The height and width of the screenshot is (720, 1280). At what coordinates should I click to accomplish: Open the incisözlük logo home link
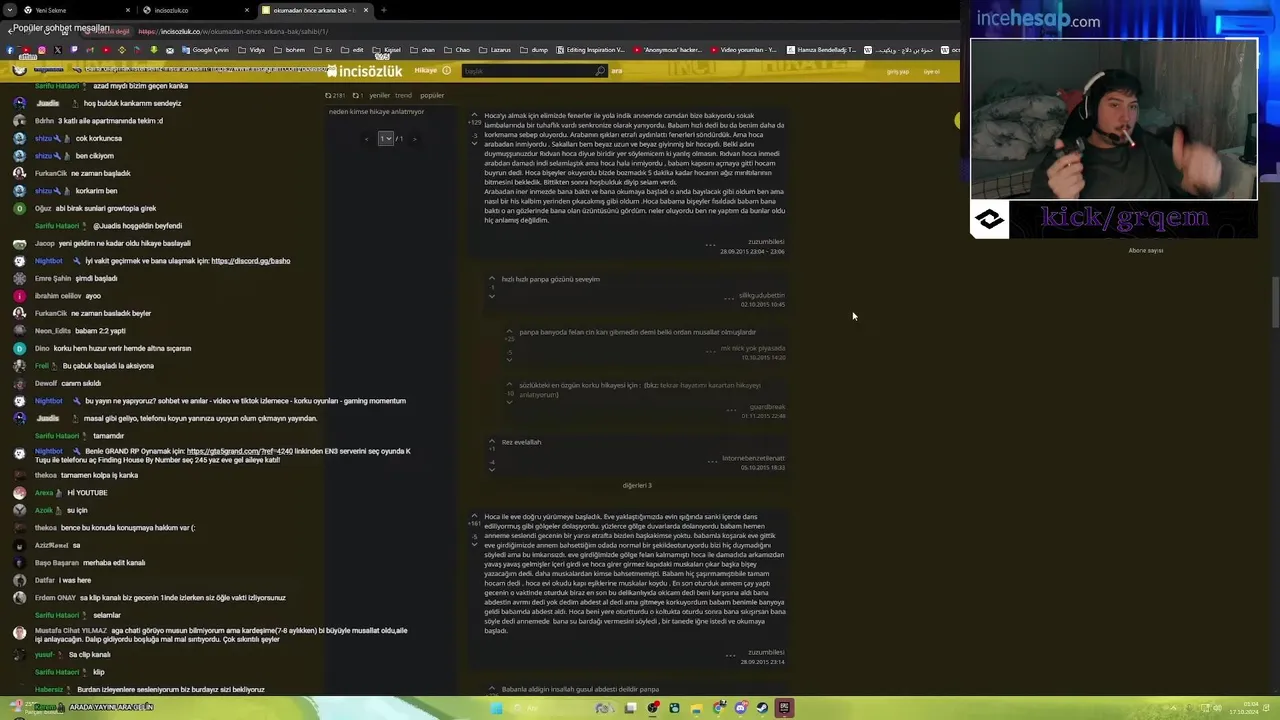(364, 71)
